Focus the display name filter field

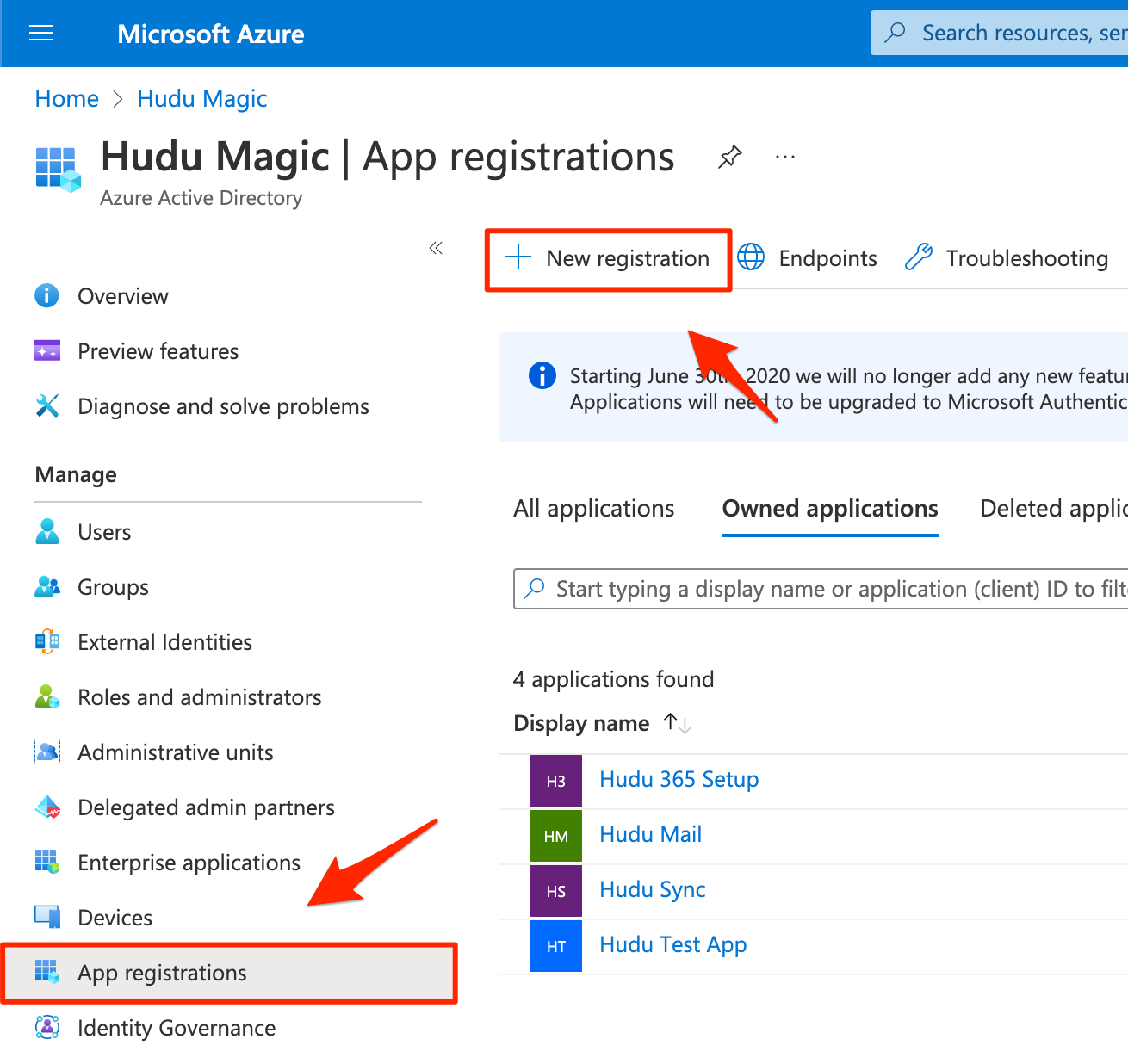[x=821, y=589]
